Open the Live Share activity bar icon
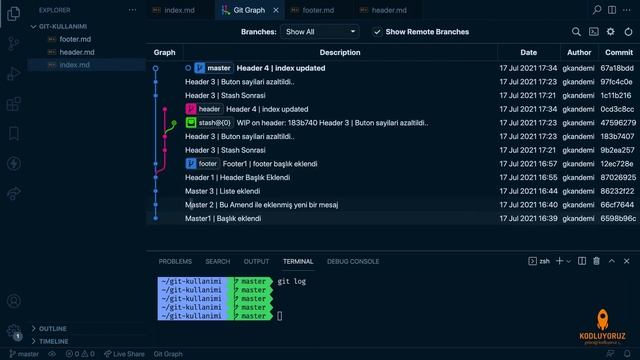Viewport: 640px width, 360px height. tap(13, 193)
